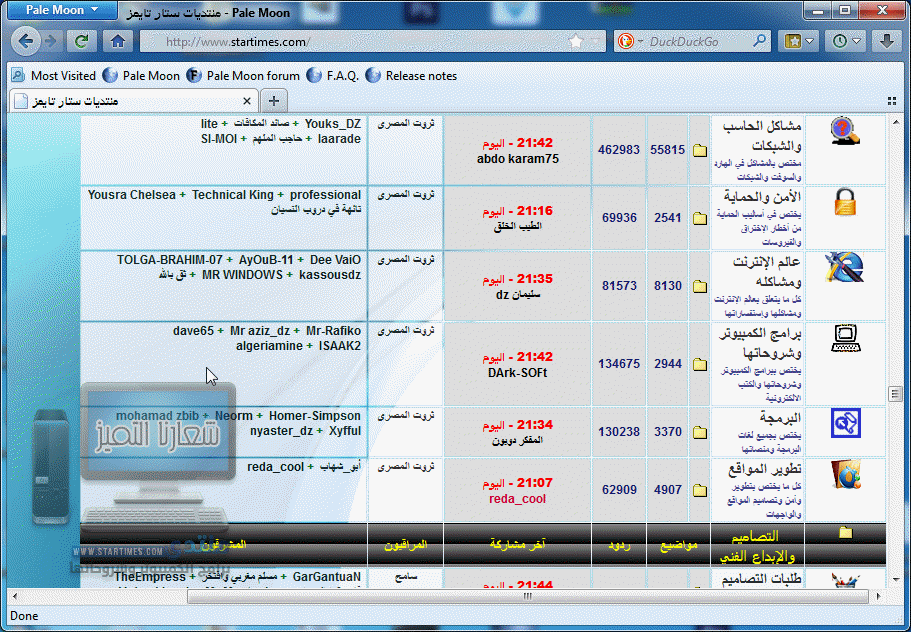Click the DuckDuckGo search engine icon
This screenshot has height=632, width=911.
[626, 41]
